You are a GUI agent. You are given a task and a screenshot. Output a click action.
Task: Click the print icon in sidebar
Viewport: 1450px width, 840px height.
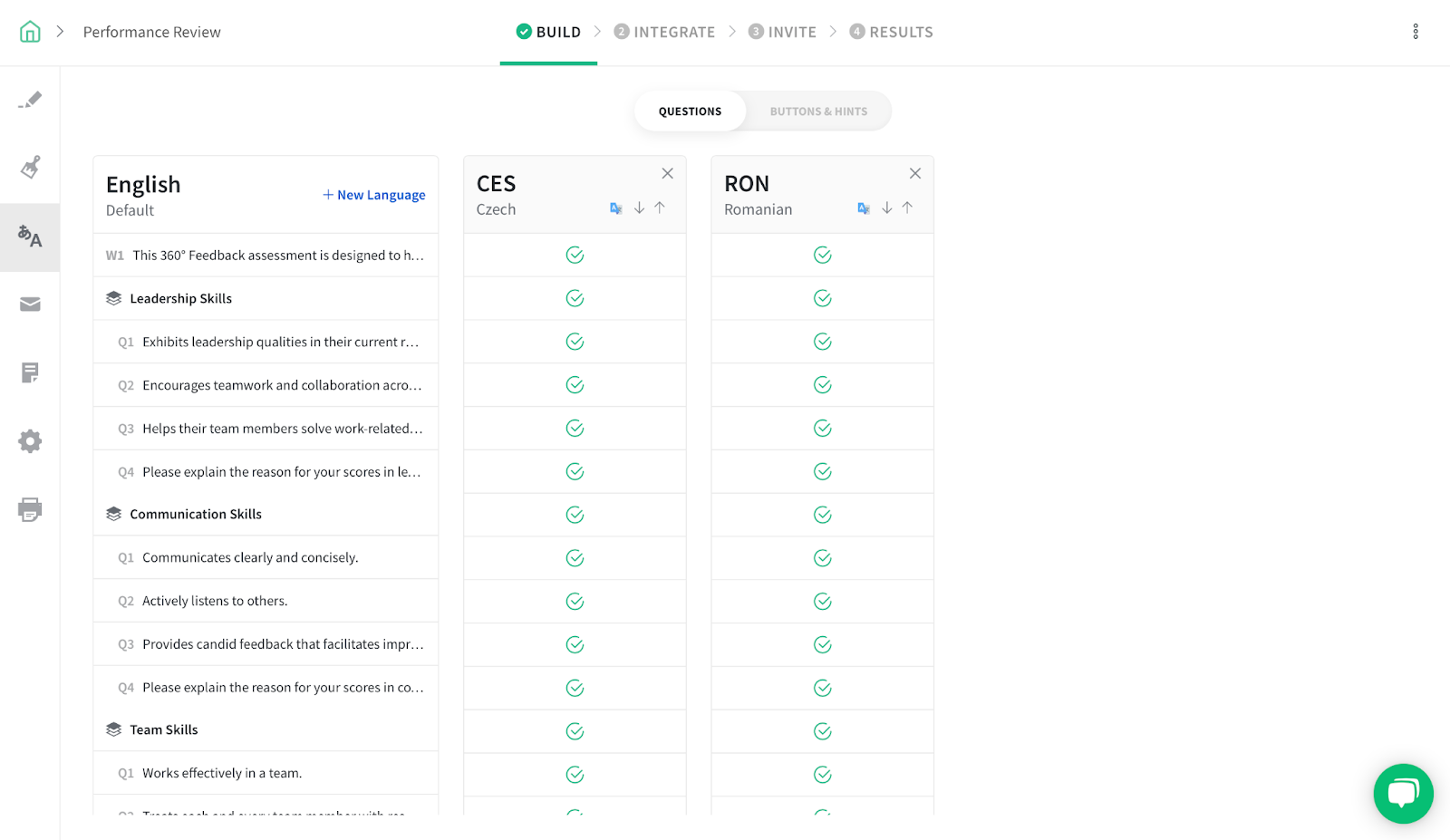30,509
